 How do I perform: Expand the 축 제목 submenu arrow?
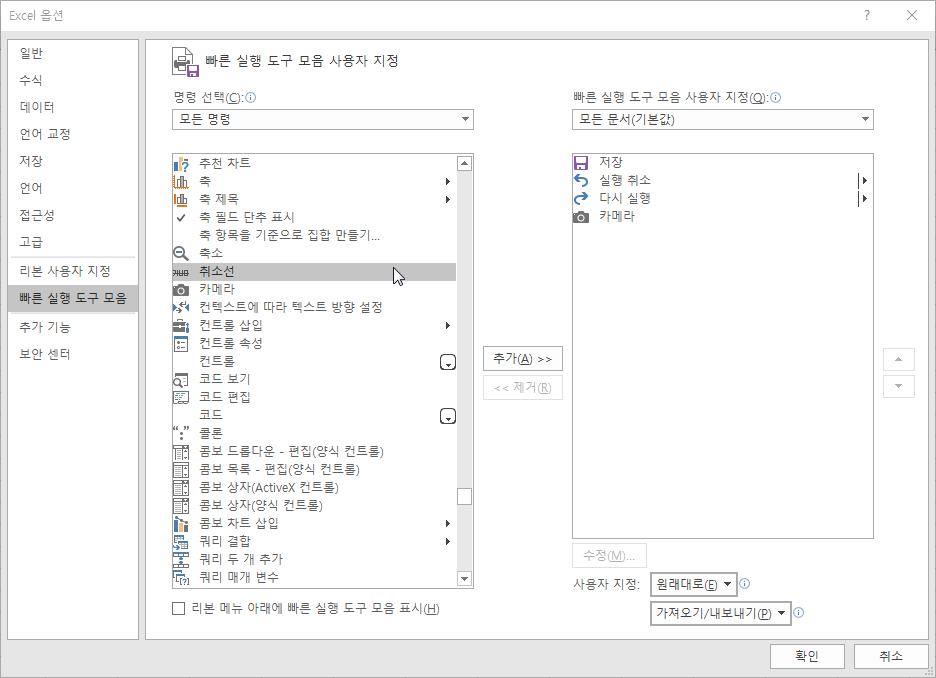(x=448, y=199)
